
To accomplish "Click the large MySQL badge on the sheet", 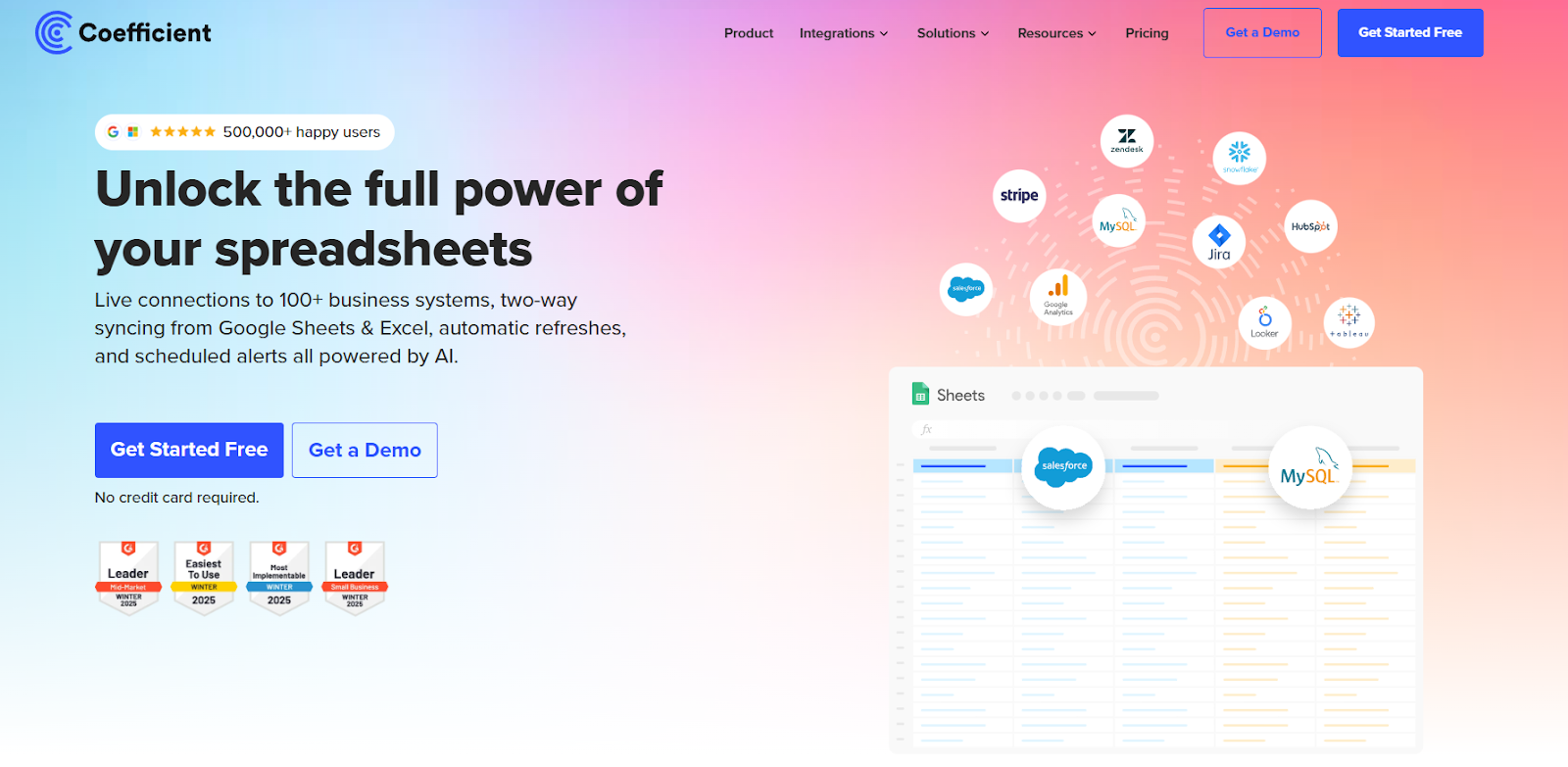I will (1310, 468).
